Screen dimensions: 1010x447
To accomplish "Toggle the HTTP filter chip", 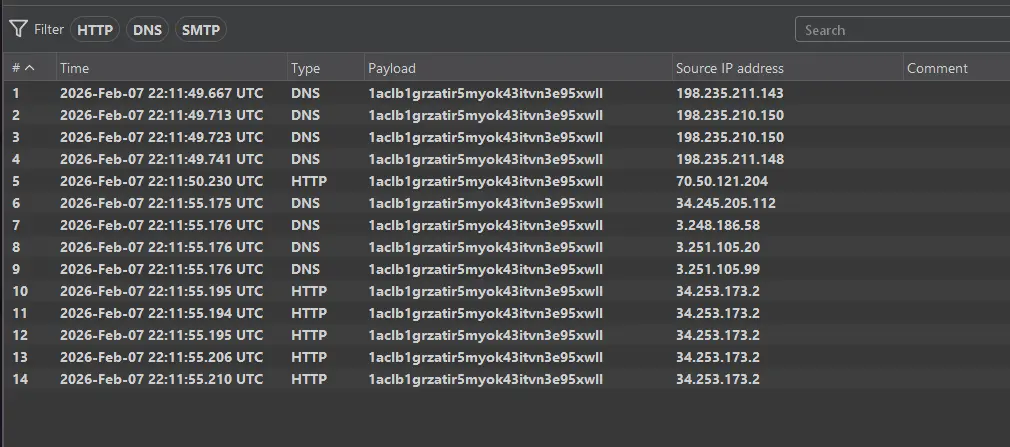I will pyautogui.click(x=95, y=30).
